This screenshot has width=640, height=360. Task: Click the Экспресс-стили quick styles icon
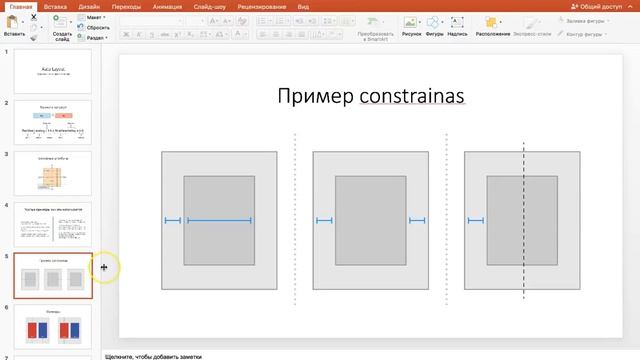pyautogui.click(x=532, y=22)
